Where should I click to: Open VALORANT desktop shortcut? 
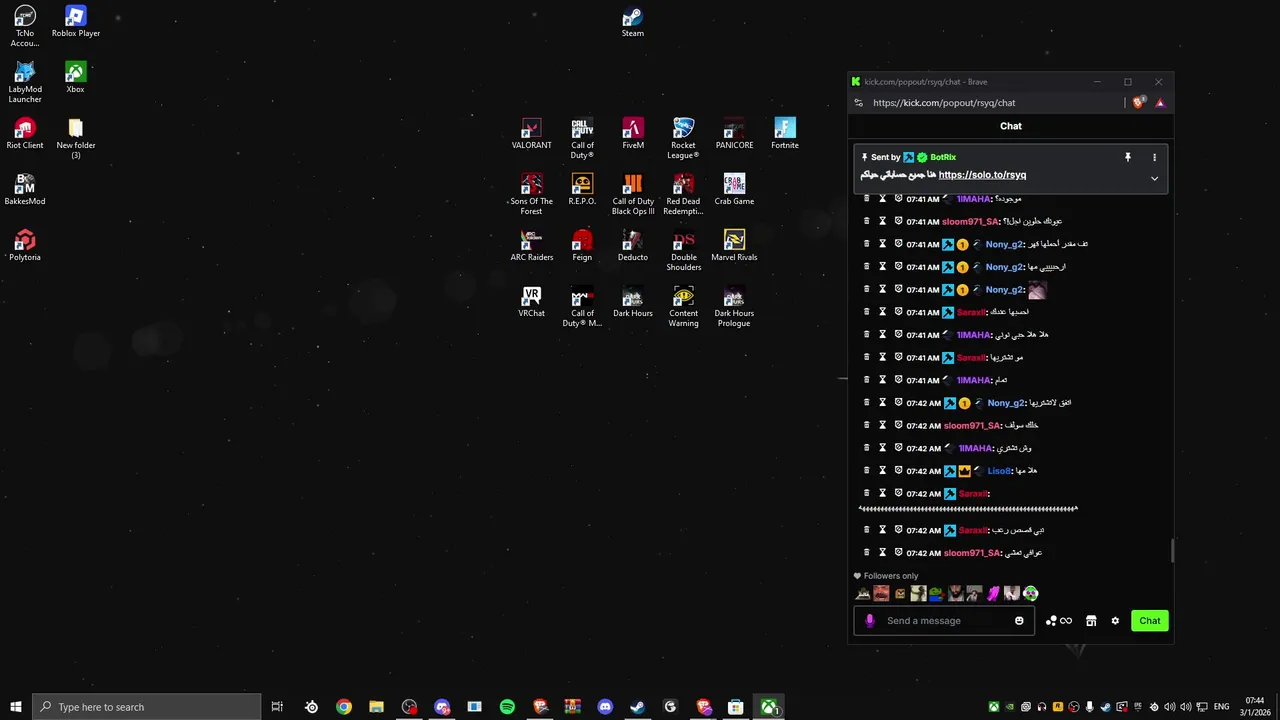point(531,134)
